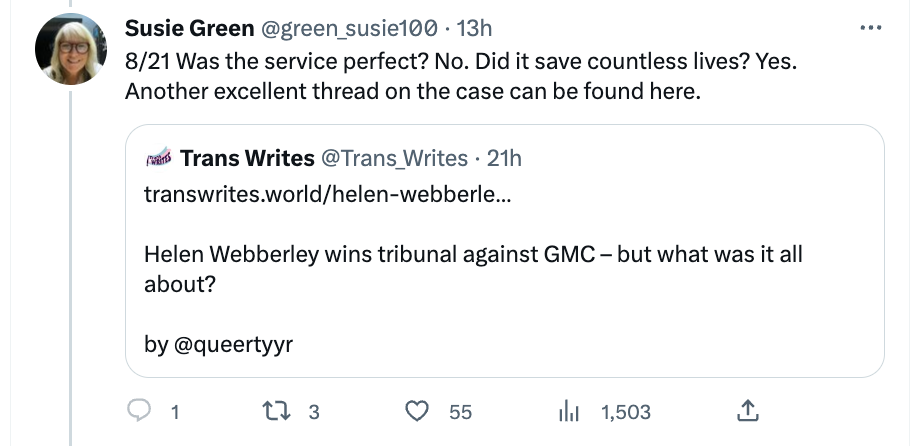
Task: Click the @Trans_Writes handle
Action: 395,158
